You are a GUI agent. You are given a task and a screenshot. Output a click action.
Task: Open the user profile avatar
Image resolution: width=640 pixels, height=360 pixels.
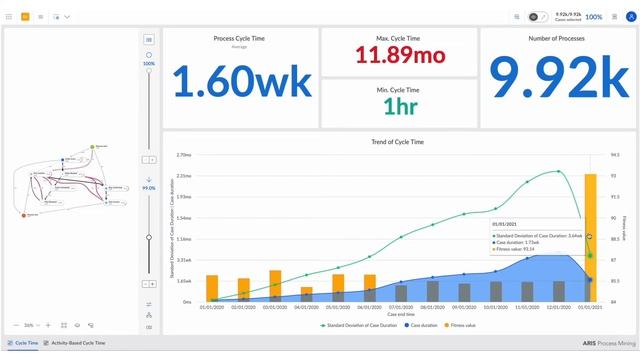[631, 17]
